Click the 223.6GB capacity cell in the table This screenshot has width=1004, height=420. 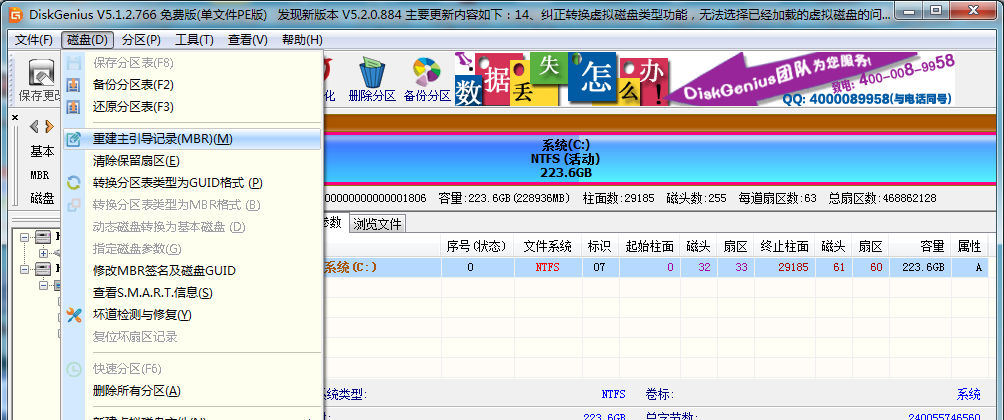coord(919,267)
